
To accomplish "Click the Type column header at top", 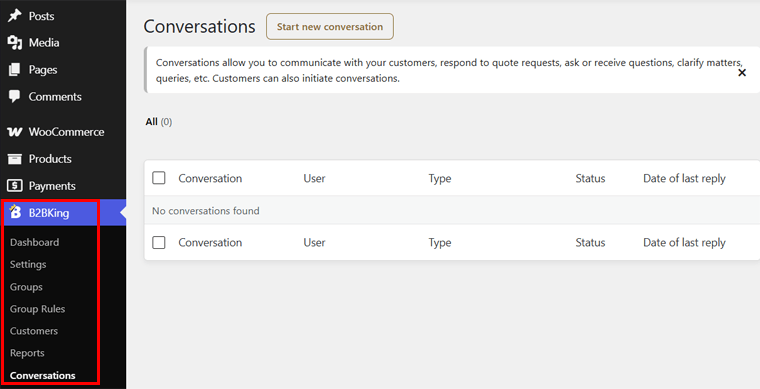I will [x=440, y=179].
